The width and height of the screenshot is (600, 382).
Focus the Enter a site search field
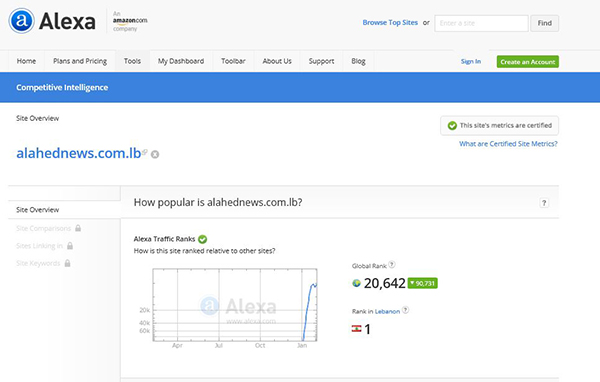coord(481,23)
